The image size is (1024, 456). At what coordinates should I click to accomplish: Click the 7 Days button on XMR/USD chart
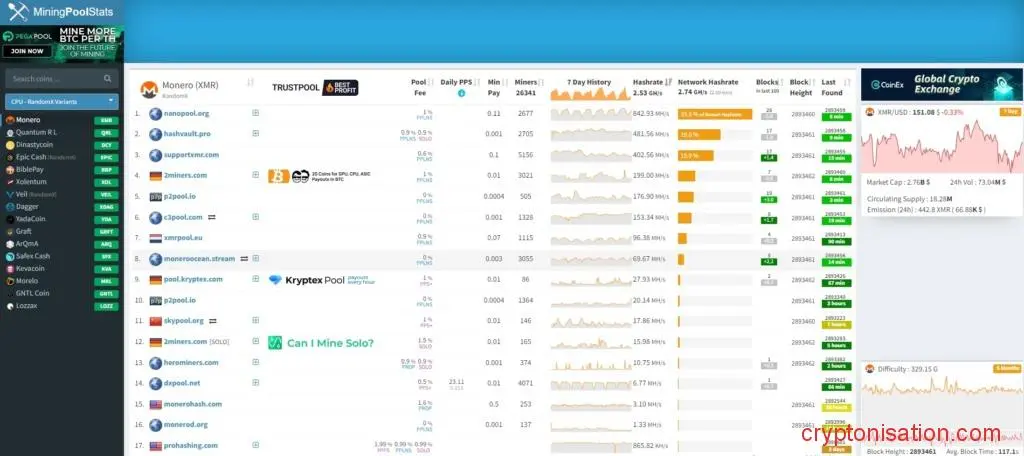click(1009, 112)
